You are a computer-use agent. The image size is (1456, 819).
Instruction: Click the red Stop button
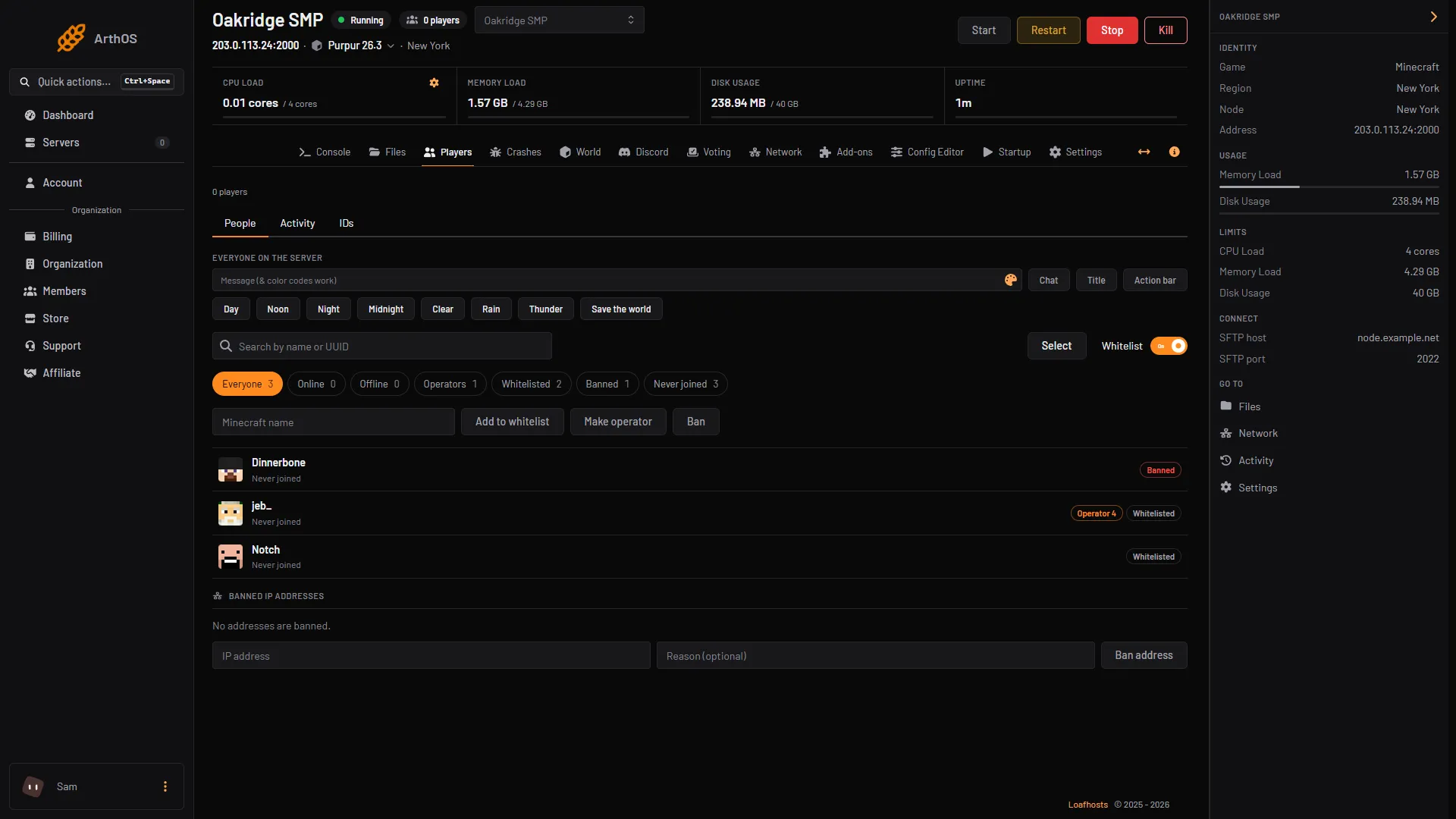click(1112, 30)
